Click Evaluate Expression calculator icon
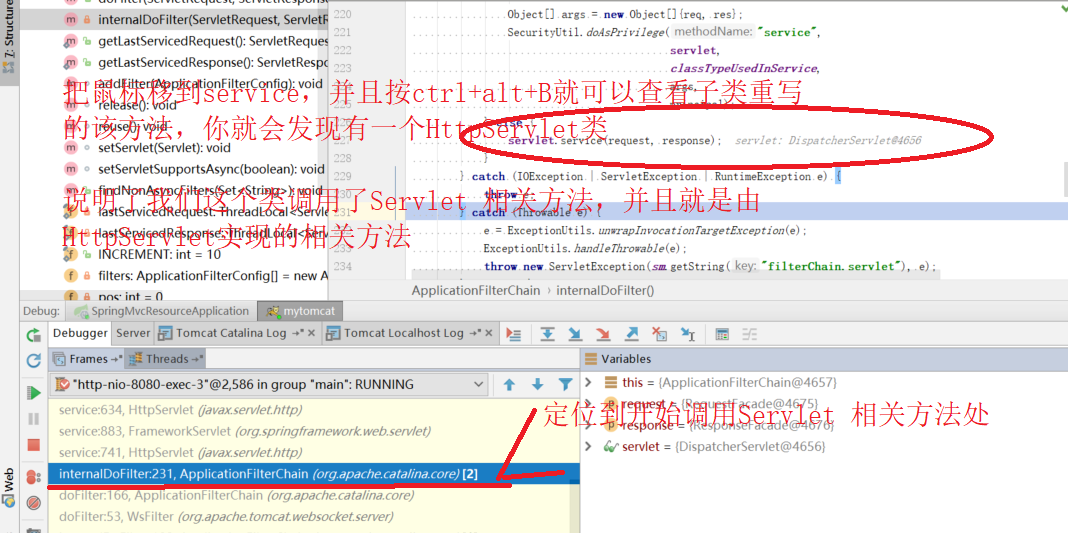This screenshot has width=1068, height=533. (722, 334)
